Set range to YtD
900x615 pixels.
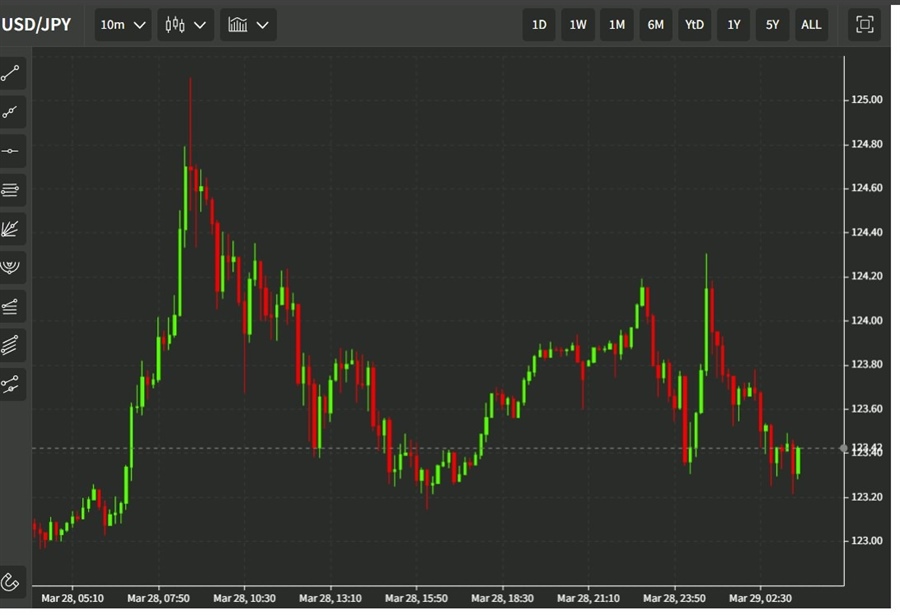(x=695, y=25)
